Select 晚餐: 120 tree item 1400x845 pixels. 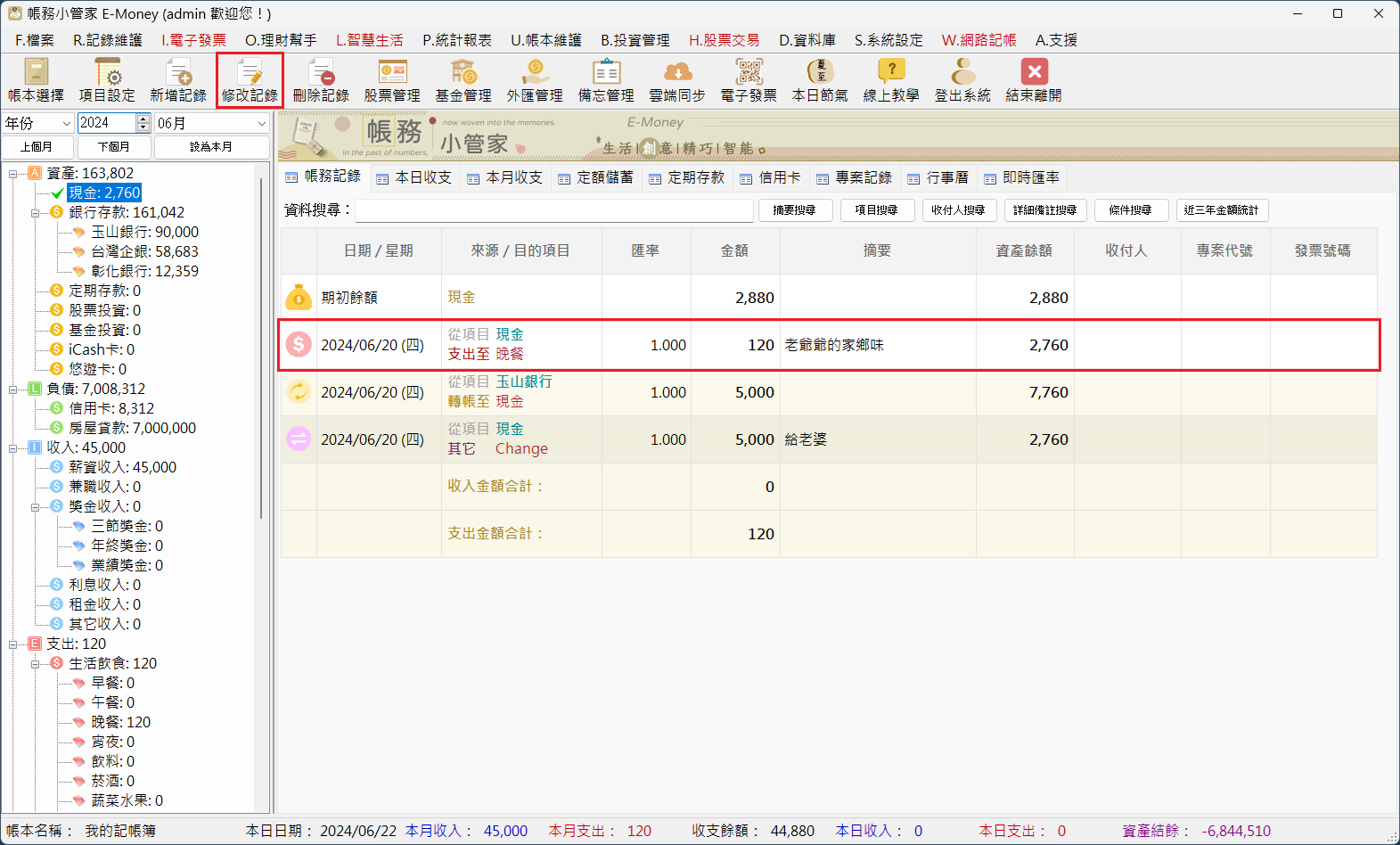pyautogui.click(x=120, y=722)
